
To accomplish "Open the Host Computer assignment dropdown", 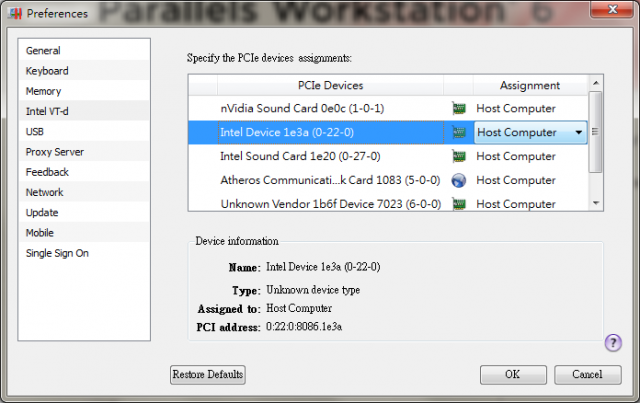I will coord(531,132).
